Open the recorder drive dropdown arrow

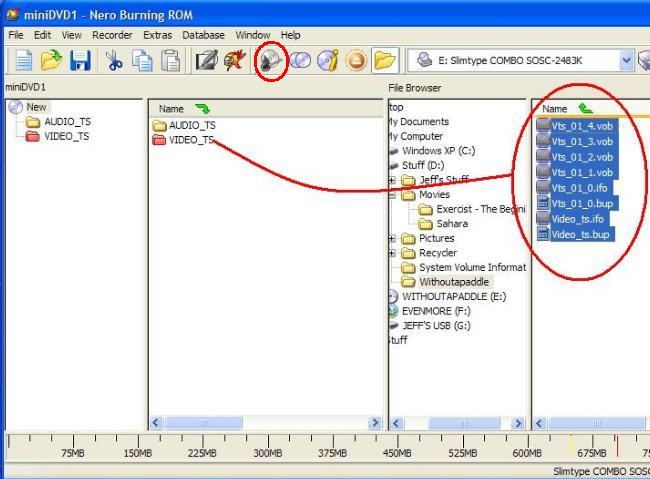click(626, 61)
